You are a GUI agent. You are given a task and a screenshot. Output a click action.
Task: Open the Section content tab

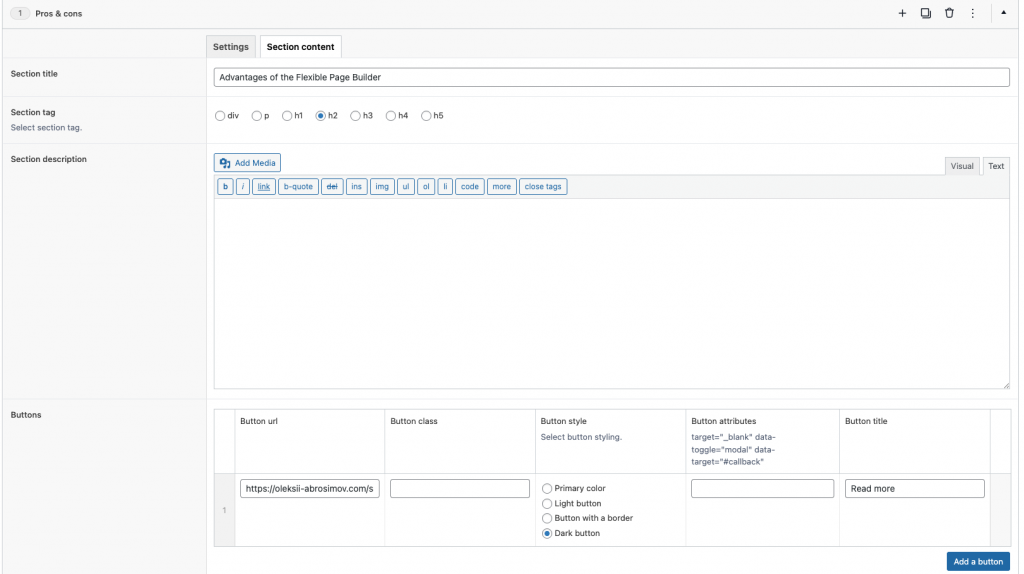[300, 47]
